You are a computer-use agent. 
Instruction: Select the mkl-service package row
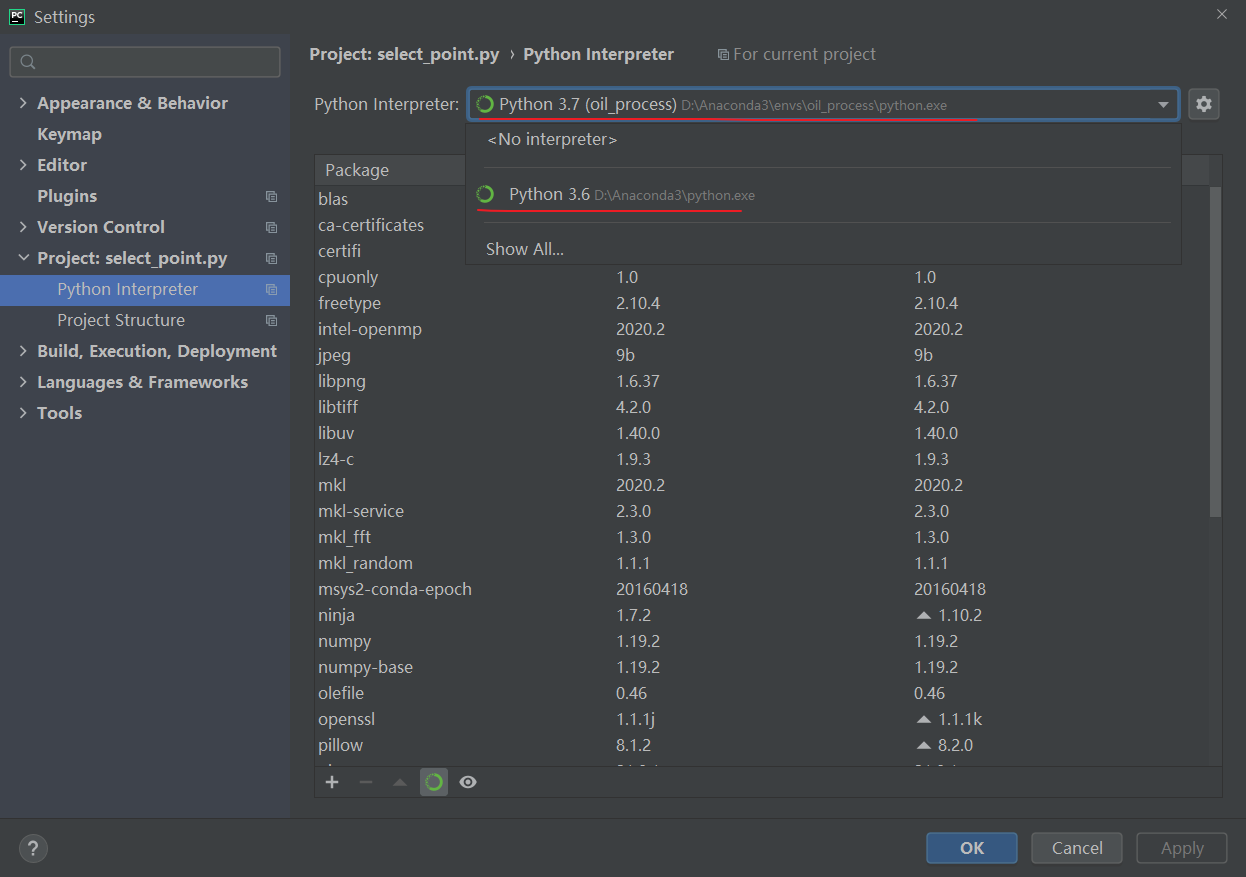762,511
